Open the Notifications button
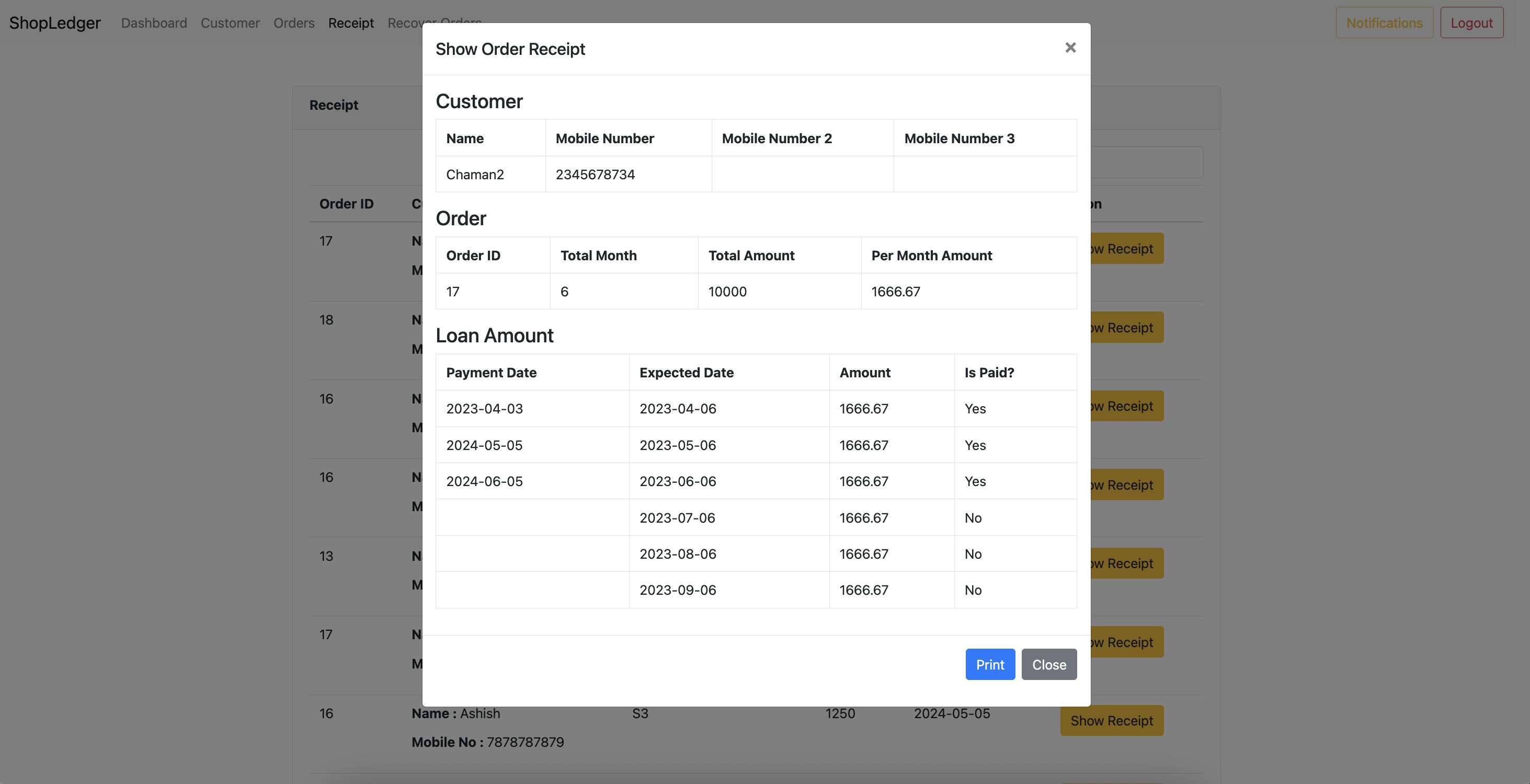1530x784 pixels. (x=1384, y=22)
